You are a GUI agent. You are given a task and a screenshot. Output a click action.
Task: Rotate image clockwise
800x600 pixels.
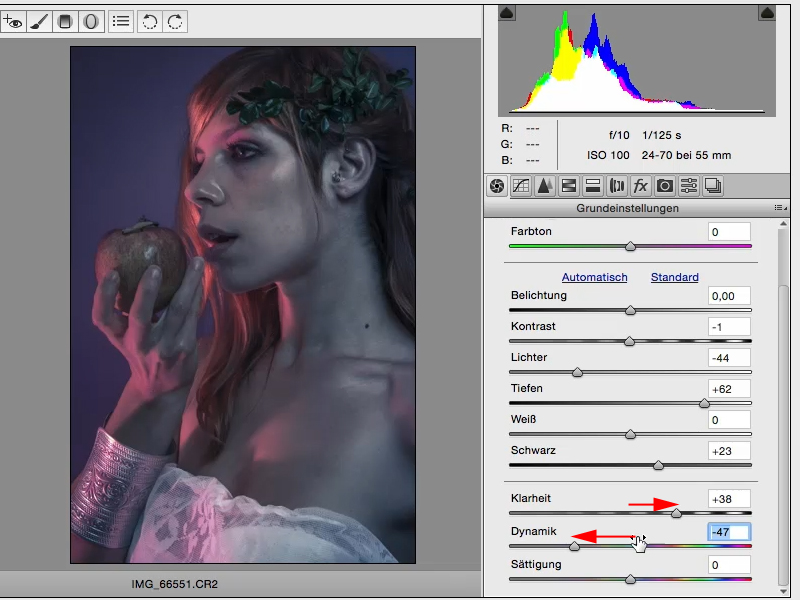tap(175, 20)
